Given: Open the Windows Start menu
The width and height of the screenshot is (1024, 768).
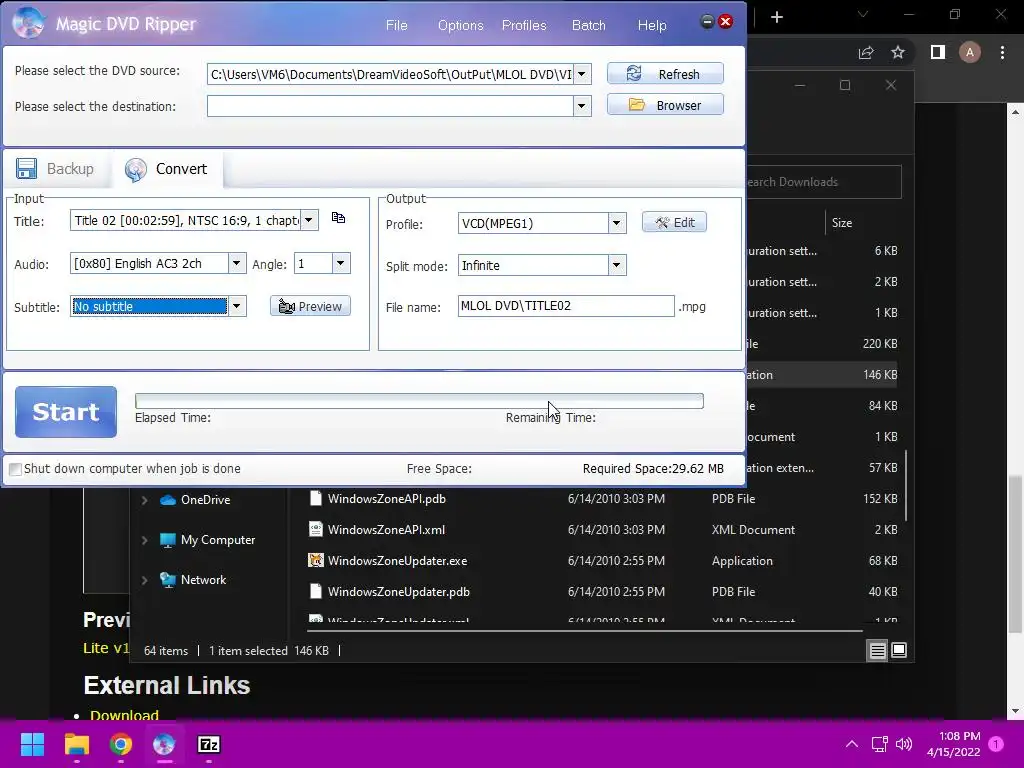Looking at the screenshot, I should click(32, 744).
